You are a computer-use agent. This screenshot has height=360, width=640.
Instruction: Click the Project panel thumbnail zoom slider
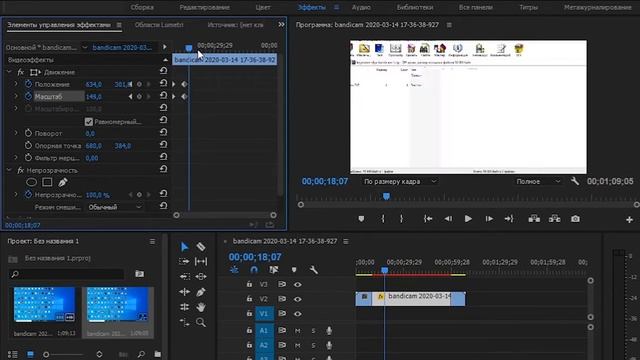click(x=46, y=354)
